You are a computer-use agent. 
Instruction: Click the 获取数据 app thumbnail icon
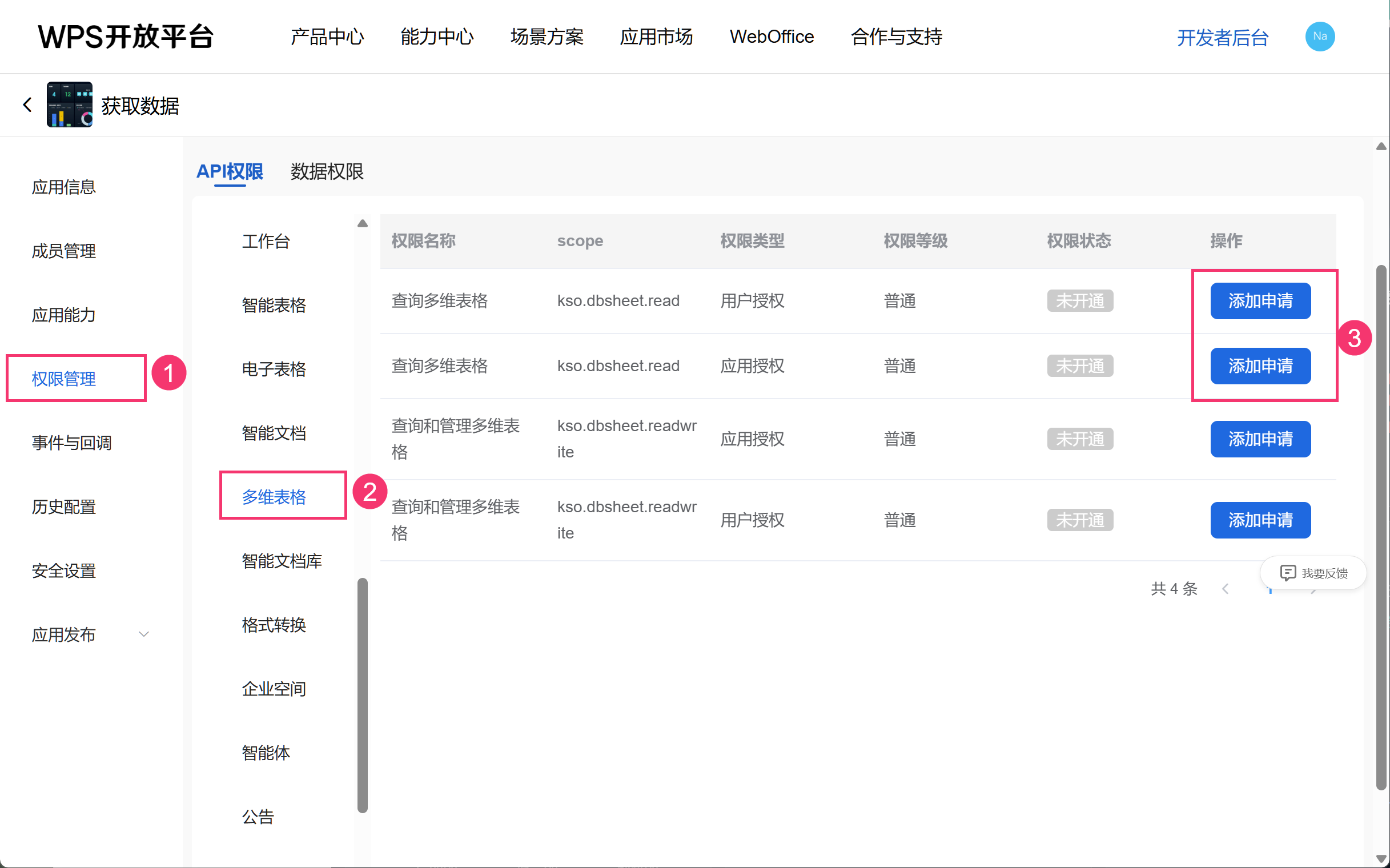point(70,105)
